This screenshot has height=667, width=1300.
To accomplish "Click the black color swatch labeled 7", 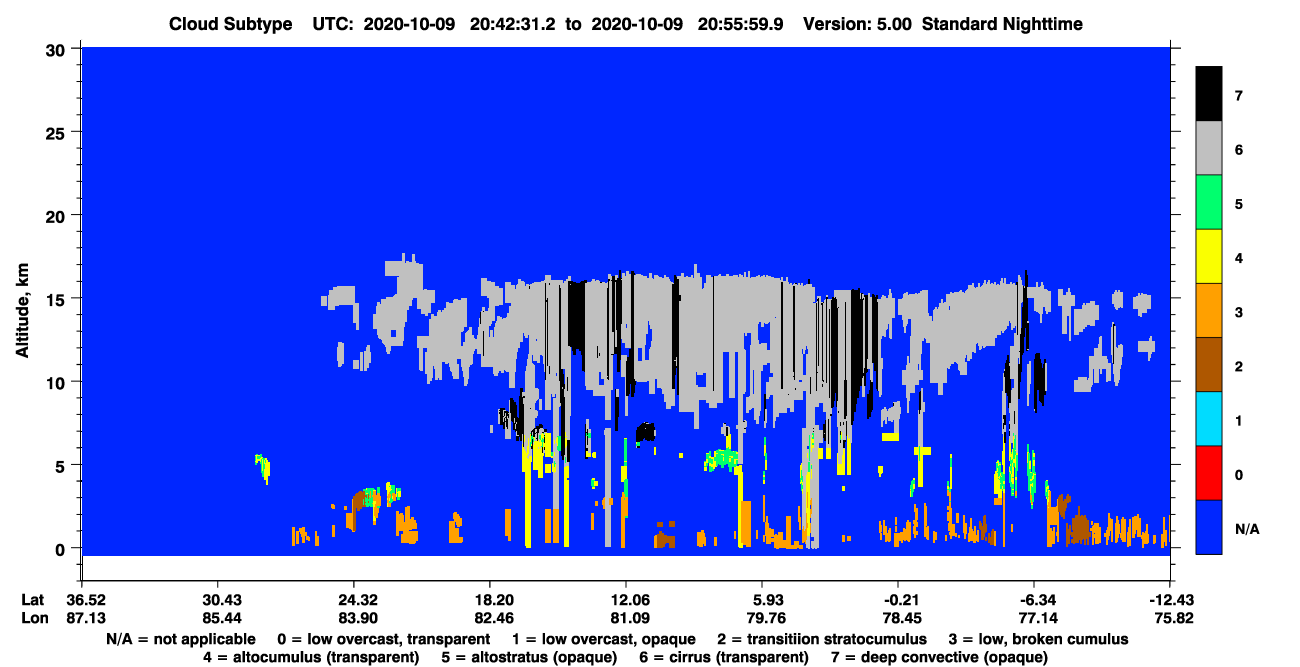I will click(x=1209, y=94).
